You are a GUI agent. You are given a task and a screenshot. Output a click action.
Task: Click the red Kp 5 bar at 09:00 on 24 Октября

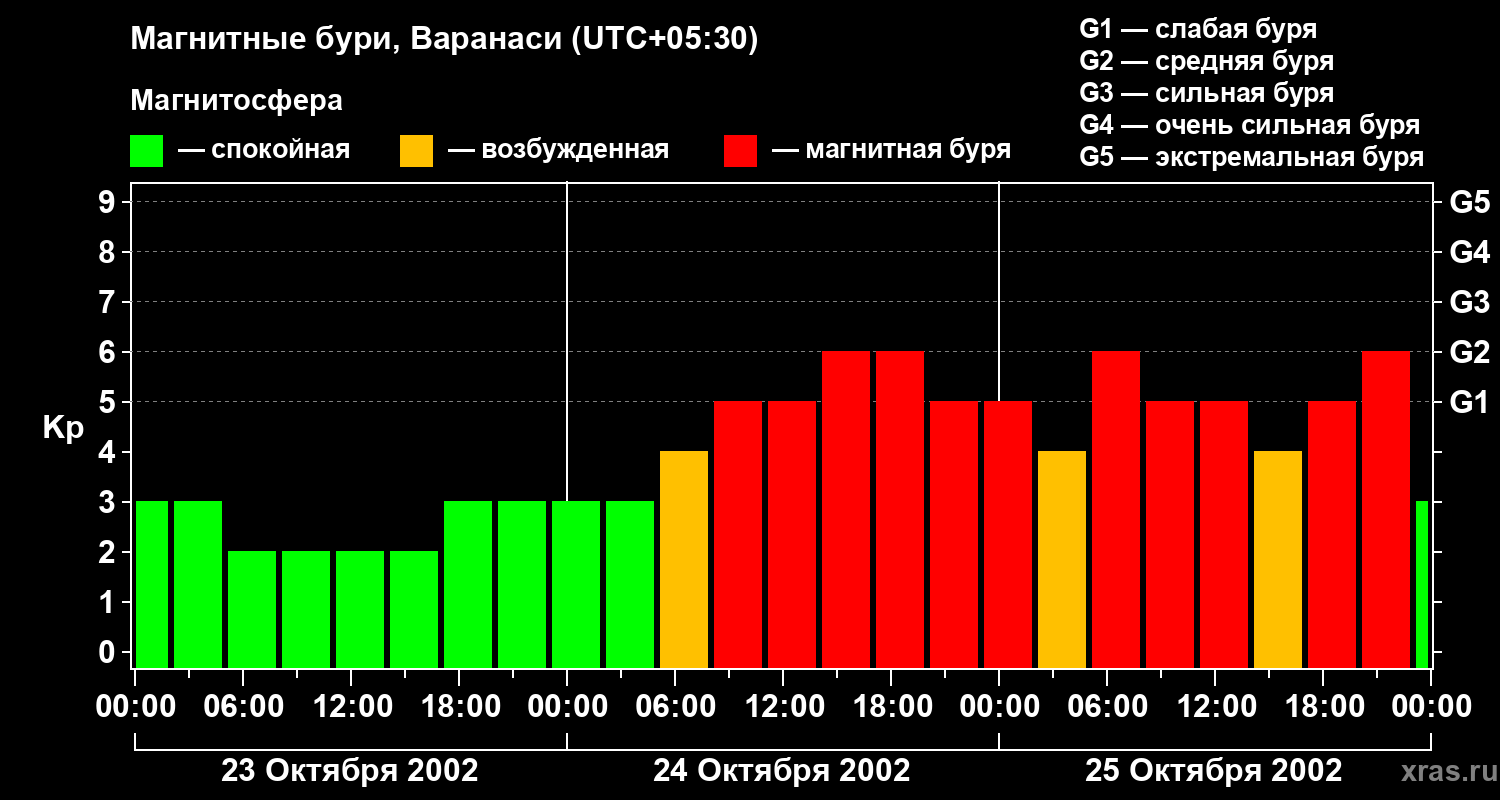pos(738,534)
